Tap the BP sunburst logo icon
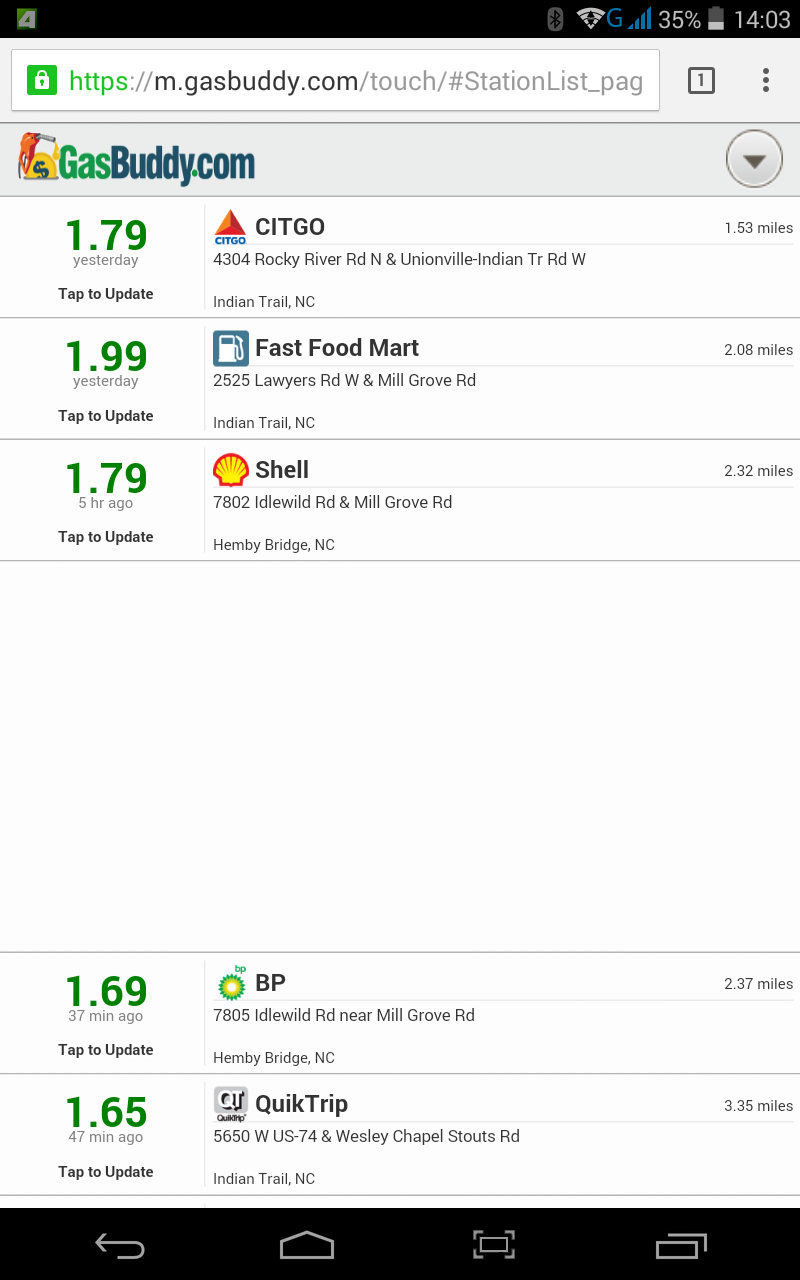This screenshot has height=1280, width=800. click(x=230, y=983)
